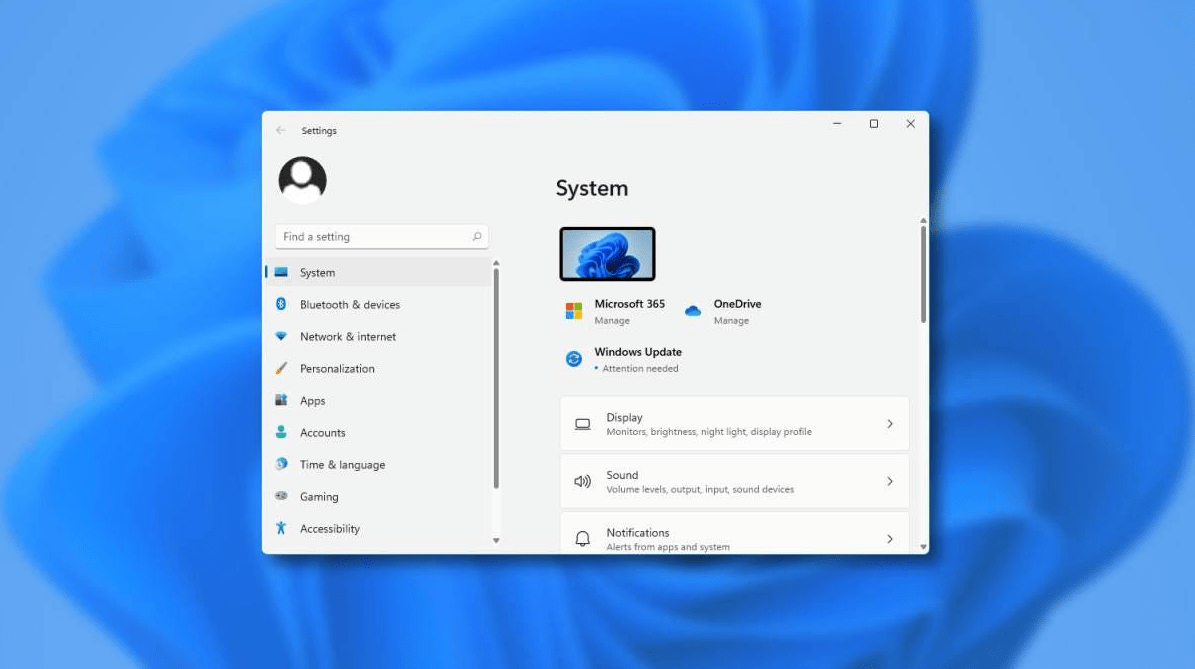Click the back arrow in Settings title bar

(281, 130)
